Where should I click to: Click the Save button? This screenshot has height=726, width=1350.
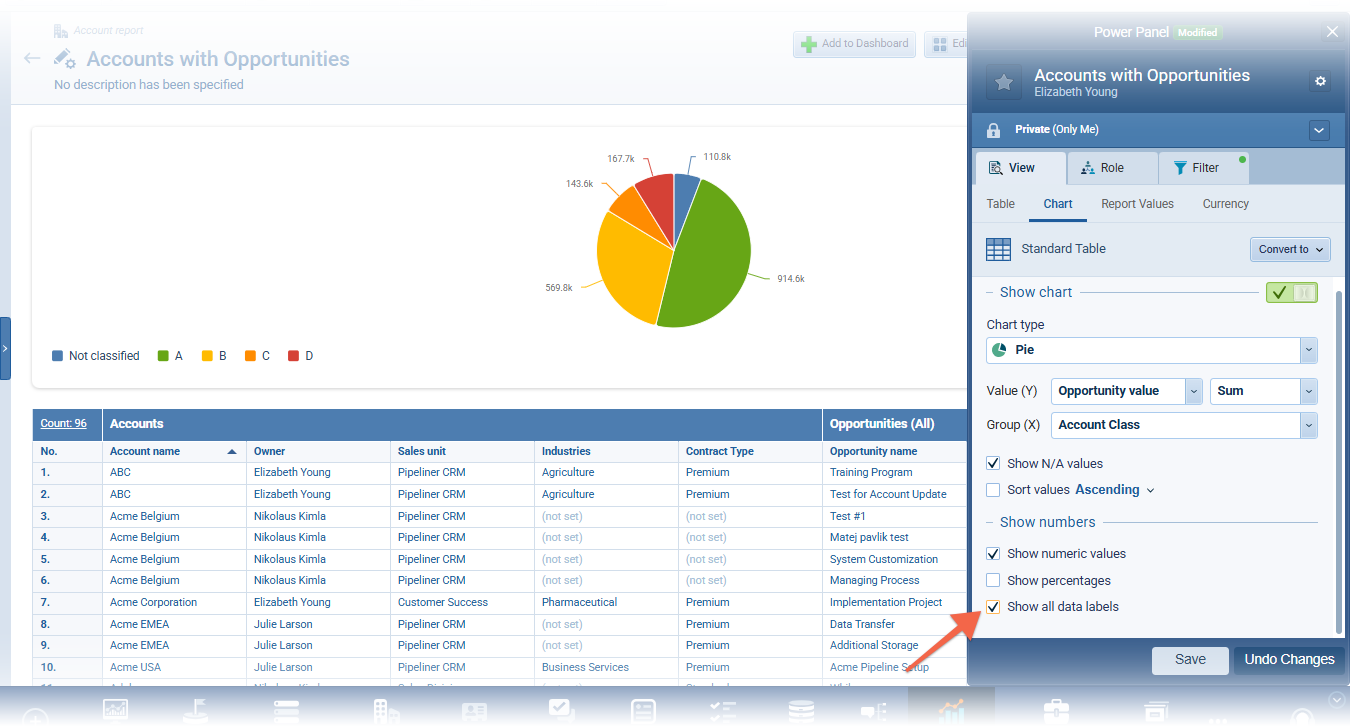(1189, 660)
